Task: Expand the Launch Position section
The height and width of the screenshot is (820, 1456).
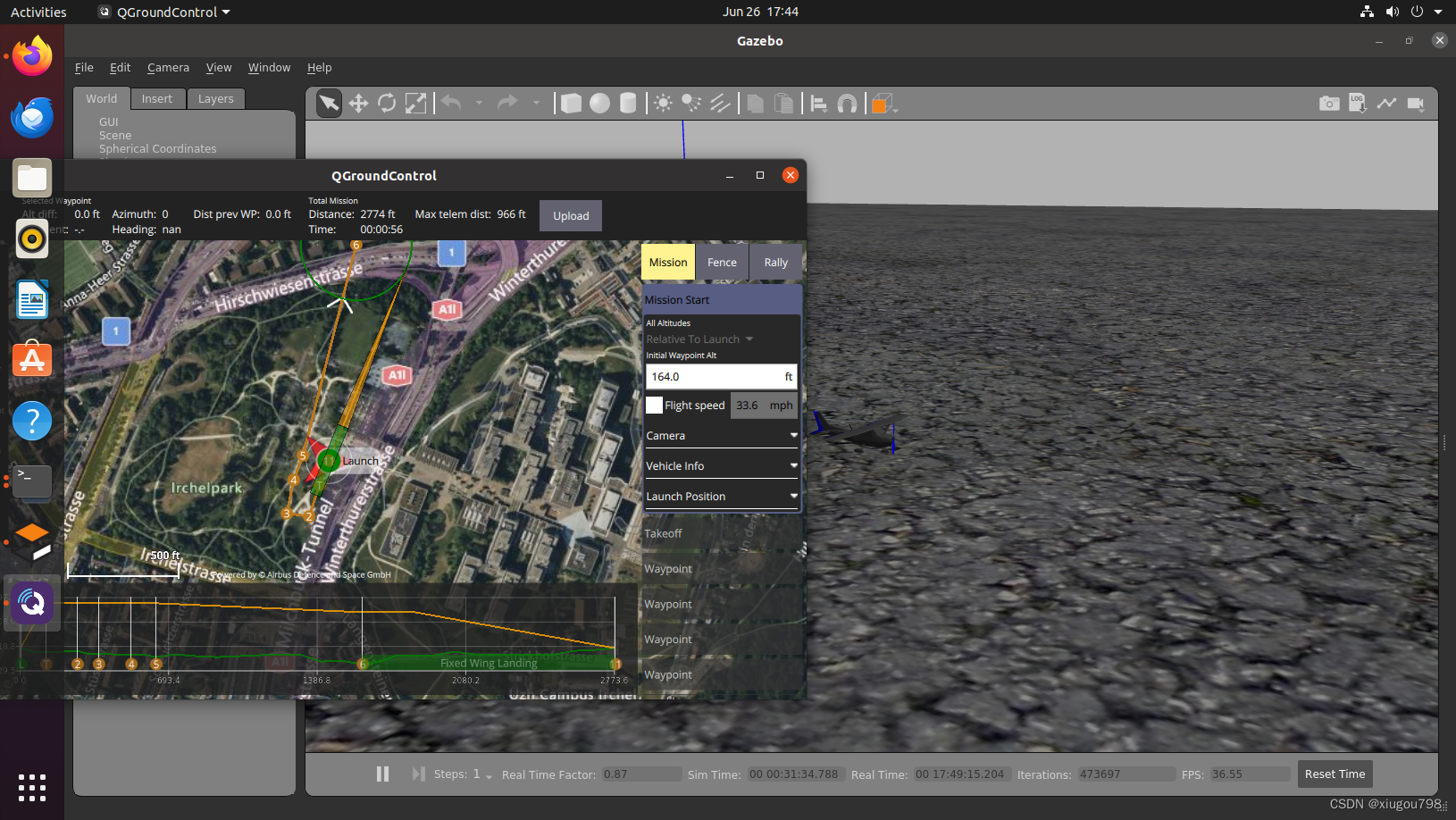Action: [721, 497]
